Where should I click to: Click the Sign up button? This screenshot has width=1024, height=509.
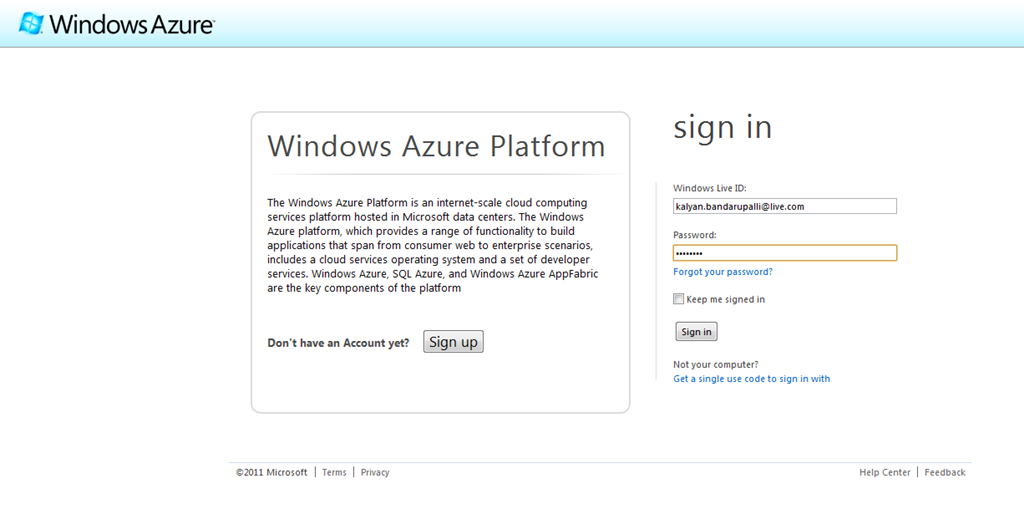tap(453, 342)
